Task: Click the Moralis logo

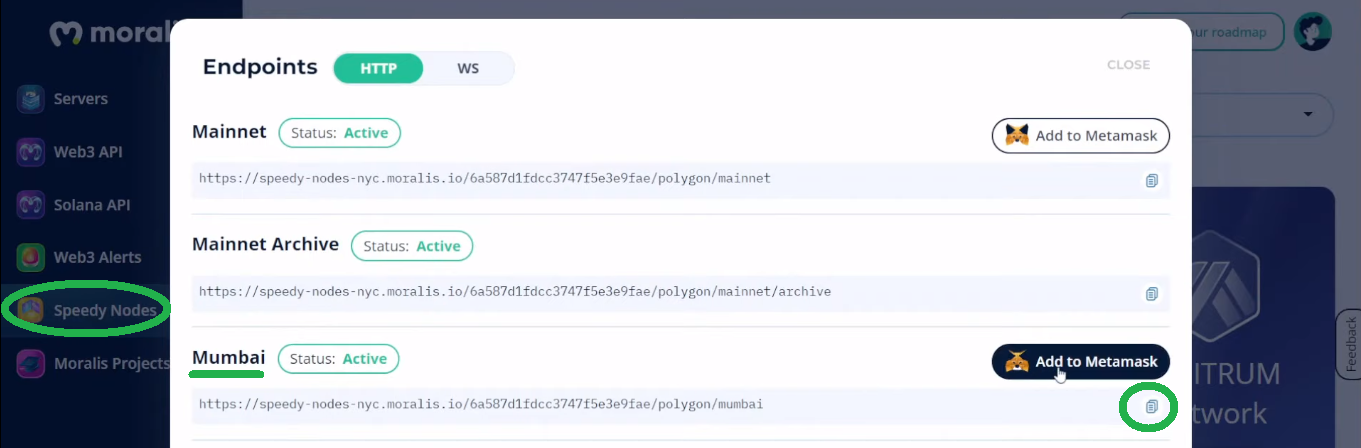Action: pyautogui.click(x=110, y=34)
